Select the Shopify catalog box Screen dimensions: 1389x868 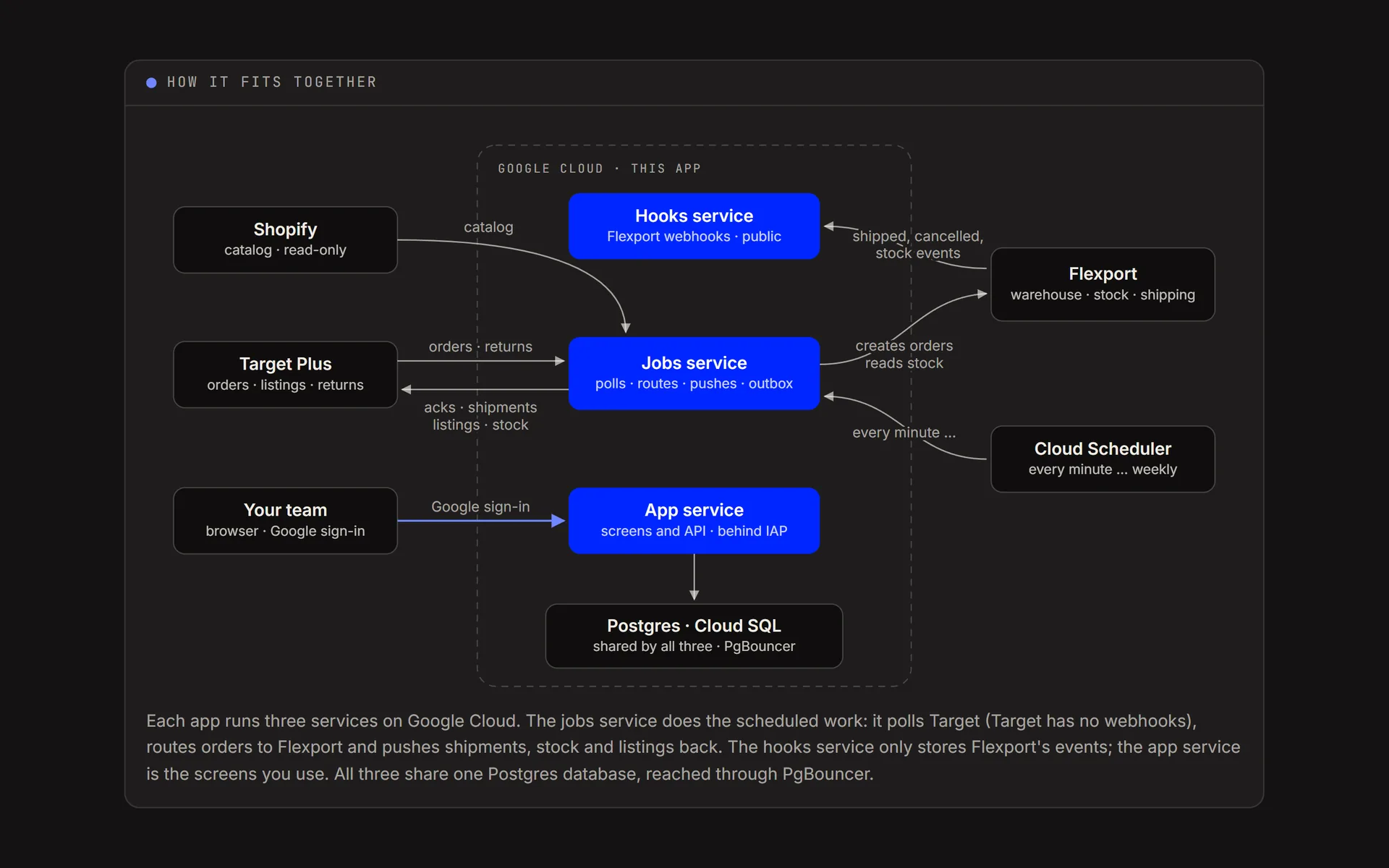[x=285, y=239]
